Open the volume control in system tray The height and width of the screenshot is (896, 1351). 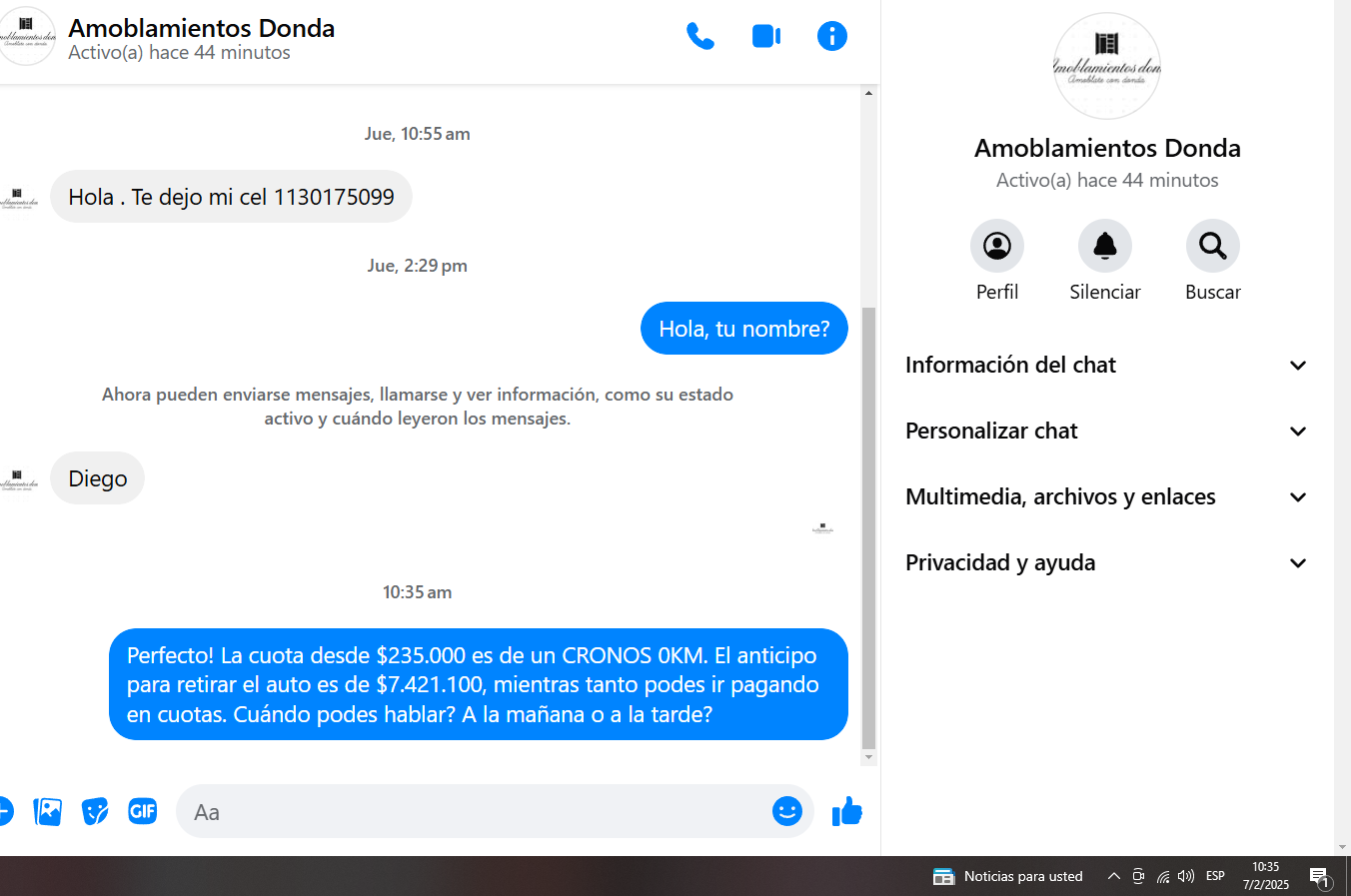pyautogui.click(x=1186, y=876)
